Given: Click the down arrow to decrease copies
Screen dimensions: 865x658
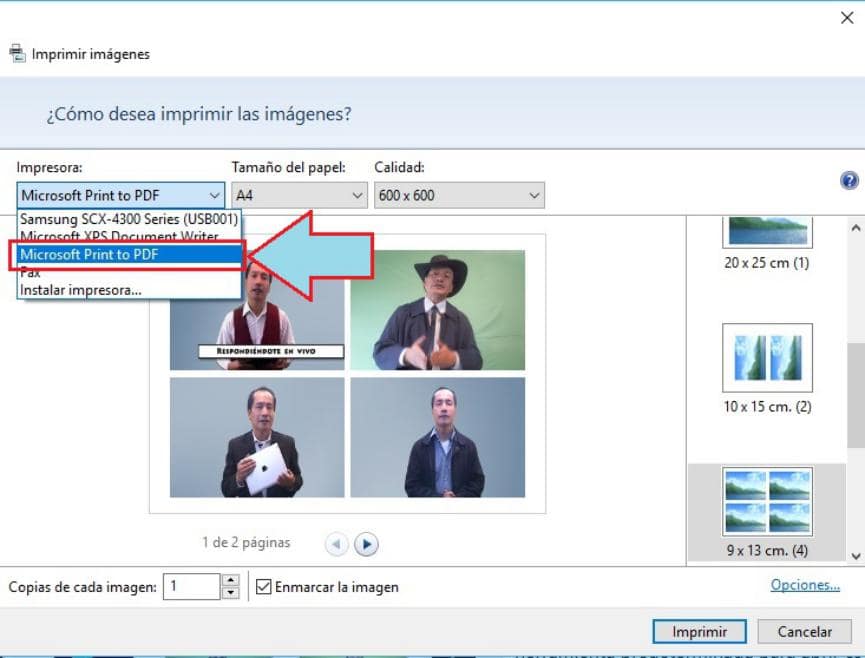Looking at the screenshot, I should coord(230,593).
